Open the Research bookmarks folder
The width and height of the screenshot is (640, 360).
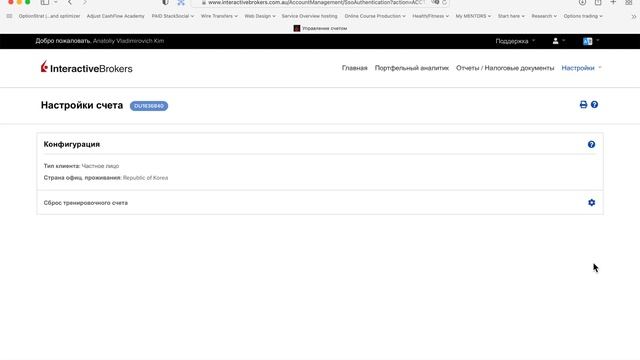(544, 16)
